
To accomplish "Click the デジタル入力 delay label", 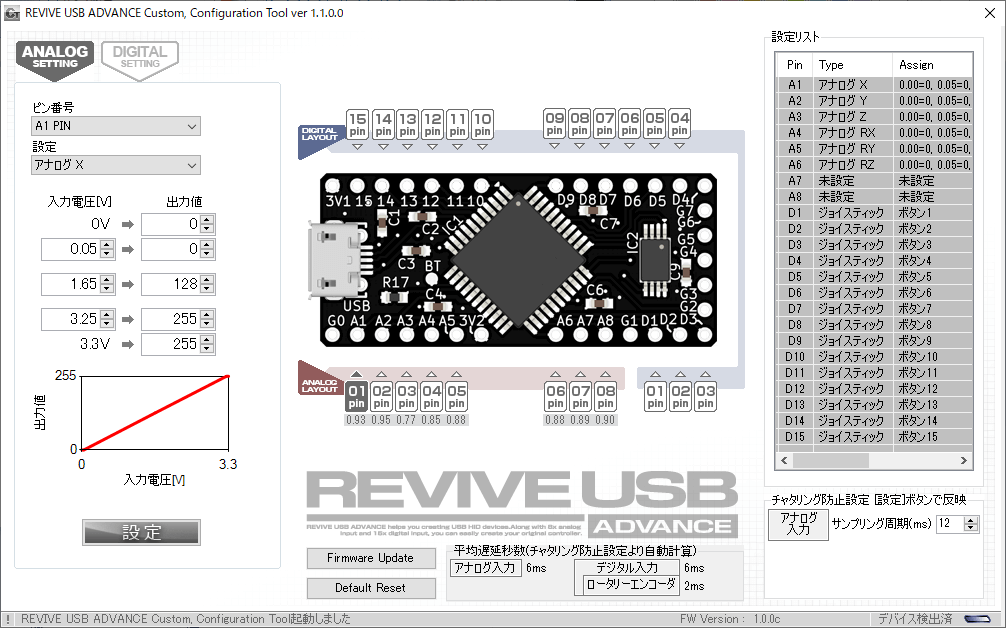I will click(x=627, y=568).
